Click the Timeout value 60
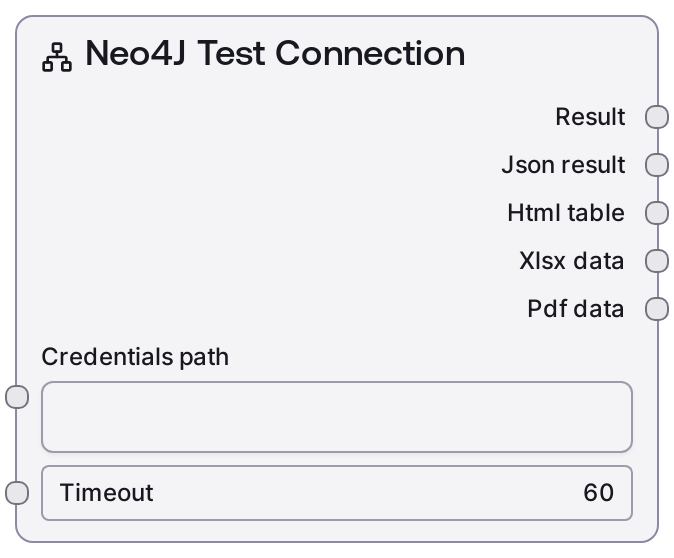Viewport: 674px width, 558px height. pyautogui.click(x=598, y=493)
